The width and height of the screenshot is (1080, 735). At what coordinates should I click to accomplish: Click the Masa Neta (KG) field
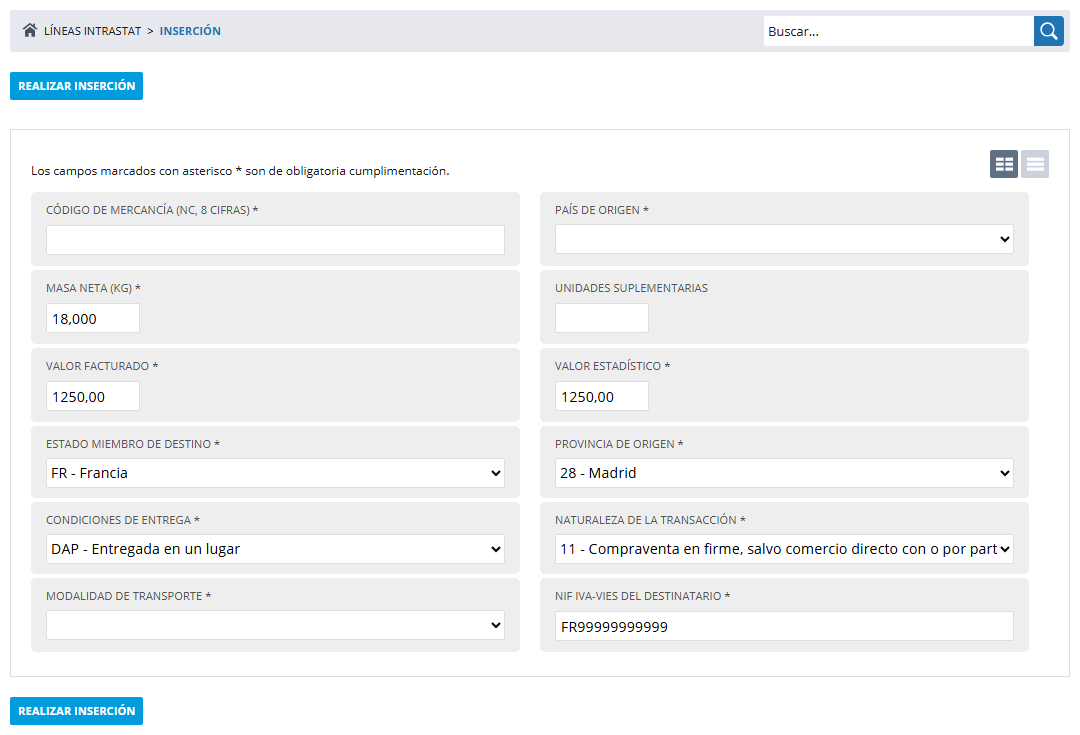click(93, 318)
